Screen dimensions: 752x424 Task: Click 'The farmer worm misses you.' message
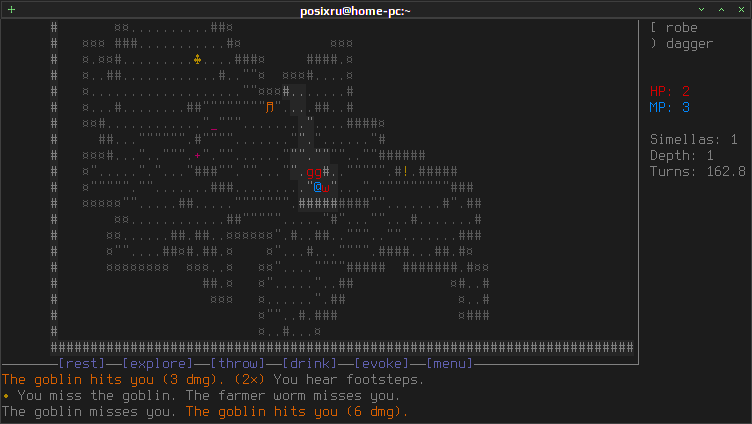tap(293, 396)
